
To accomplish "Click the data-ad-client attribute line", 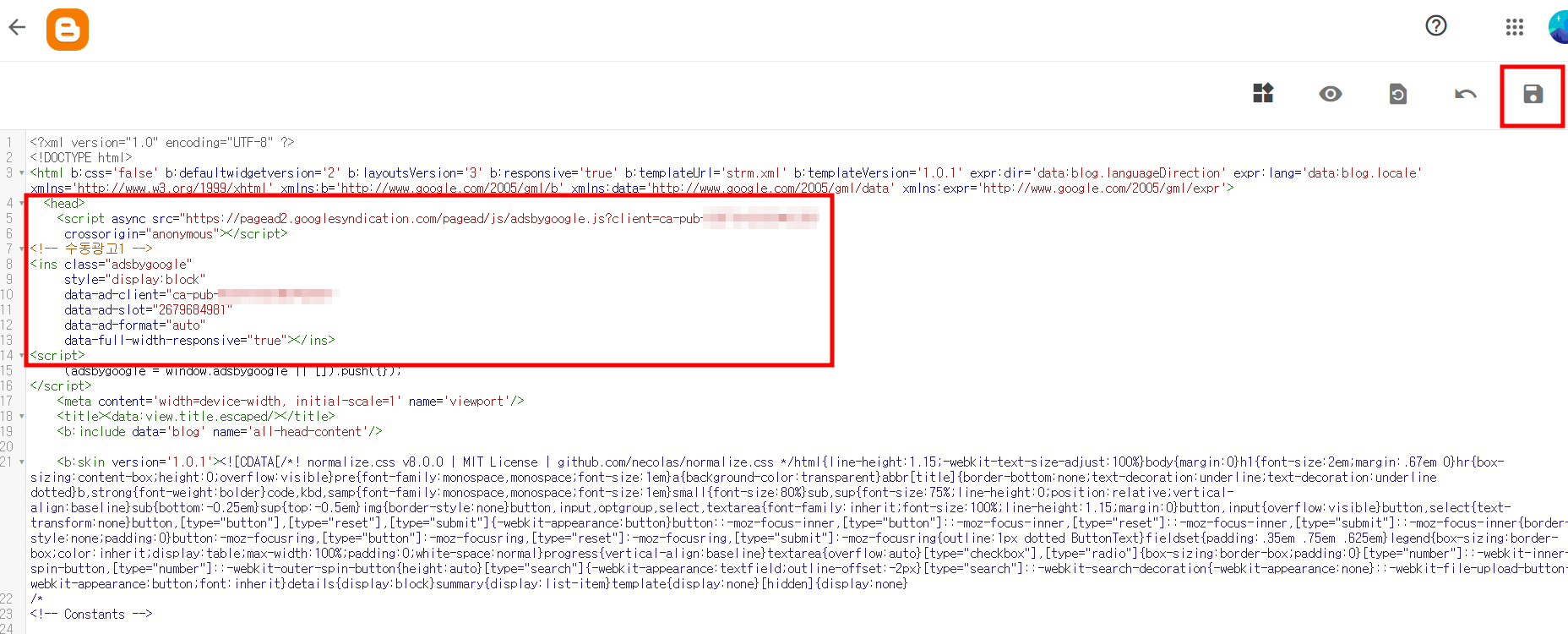I will click(201, 295).
